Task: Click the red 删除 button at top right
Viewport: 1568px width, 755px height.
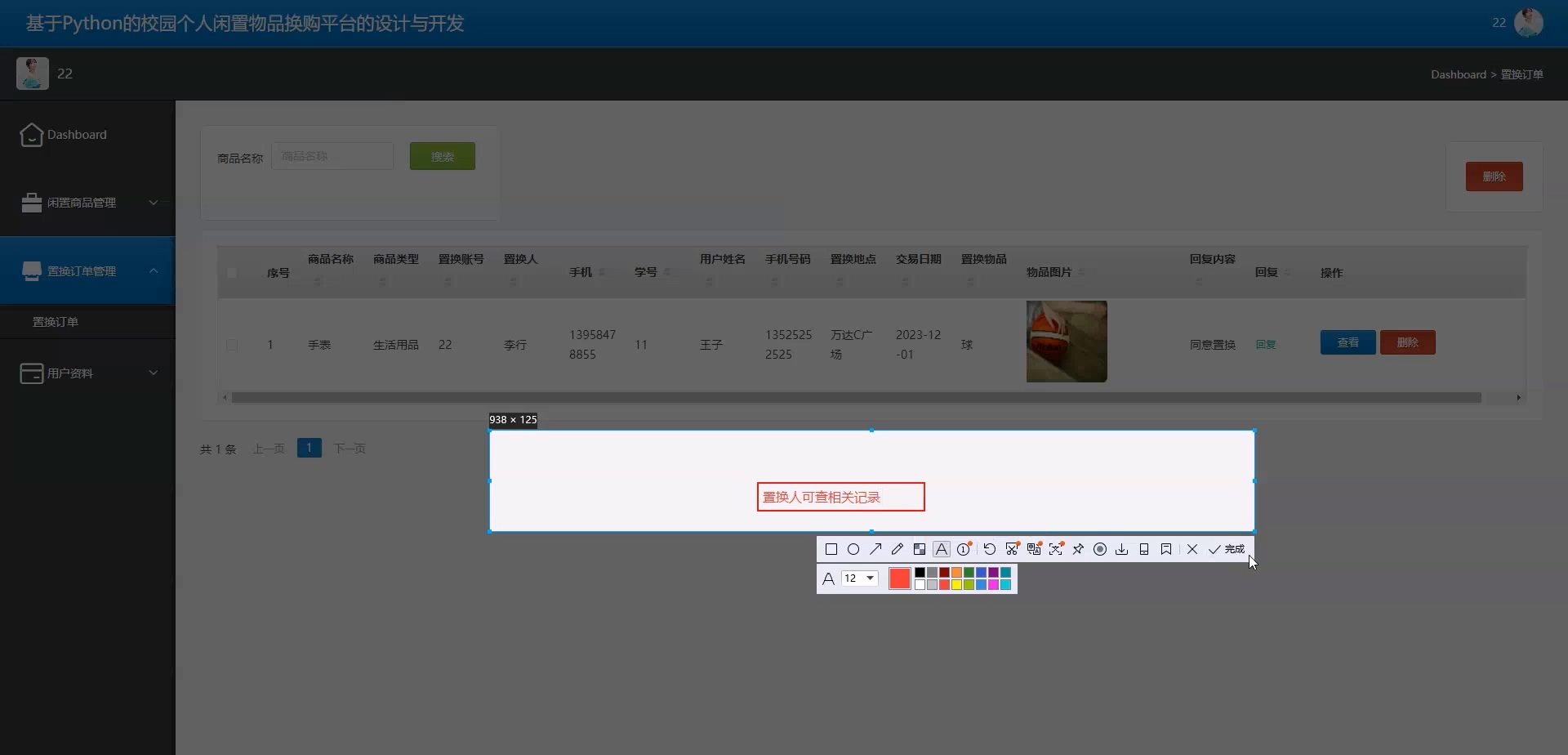Action: 1494,176
